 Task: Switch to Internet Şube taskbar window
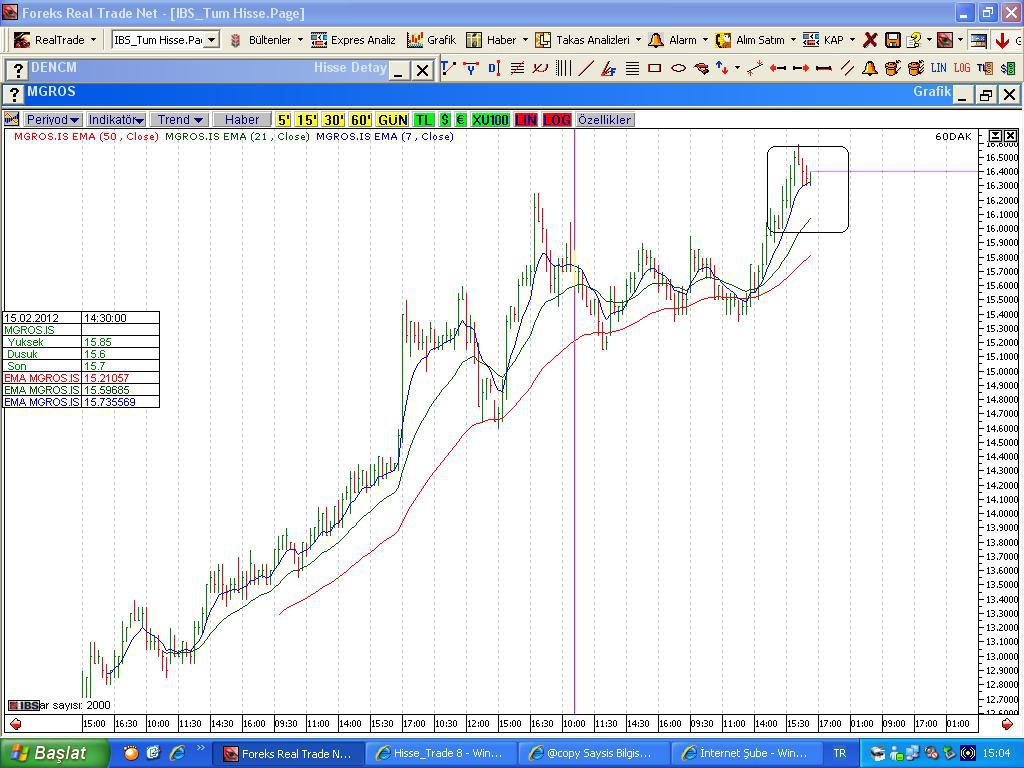click(x=744, y=753)
